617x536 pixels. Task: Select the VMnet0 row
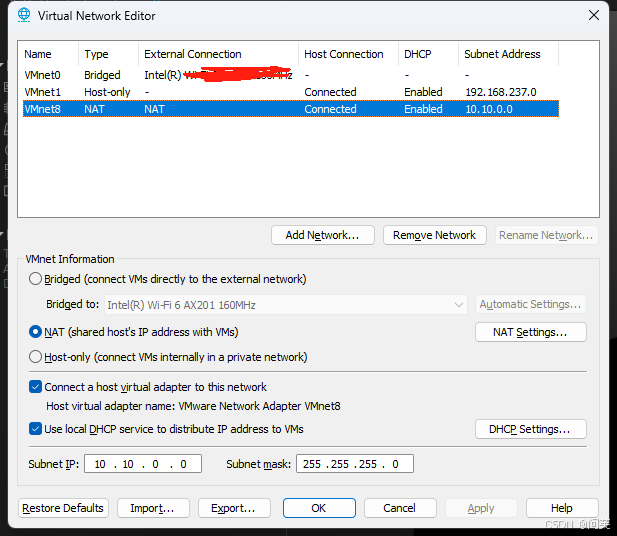point(291,75)
